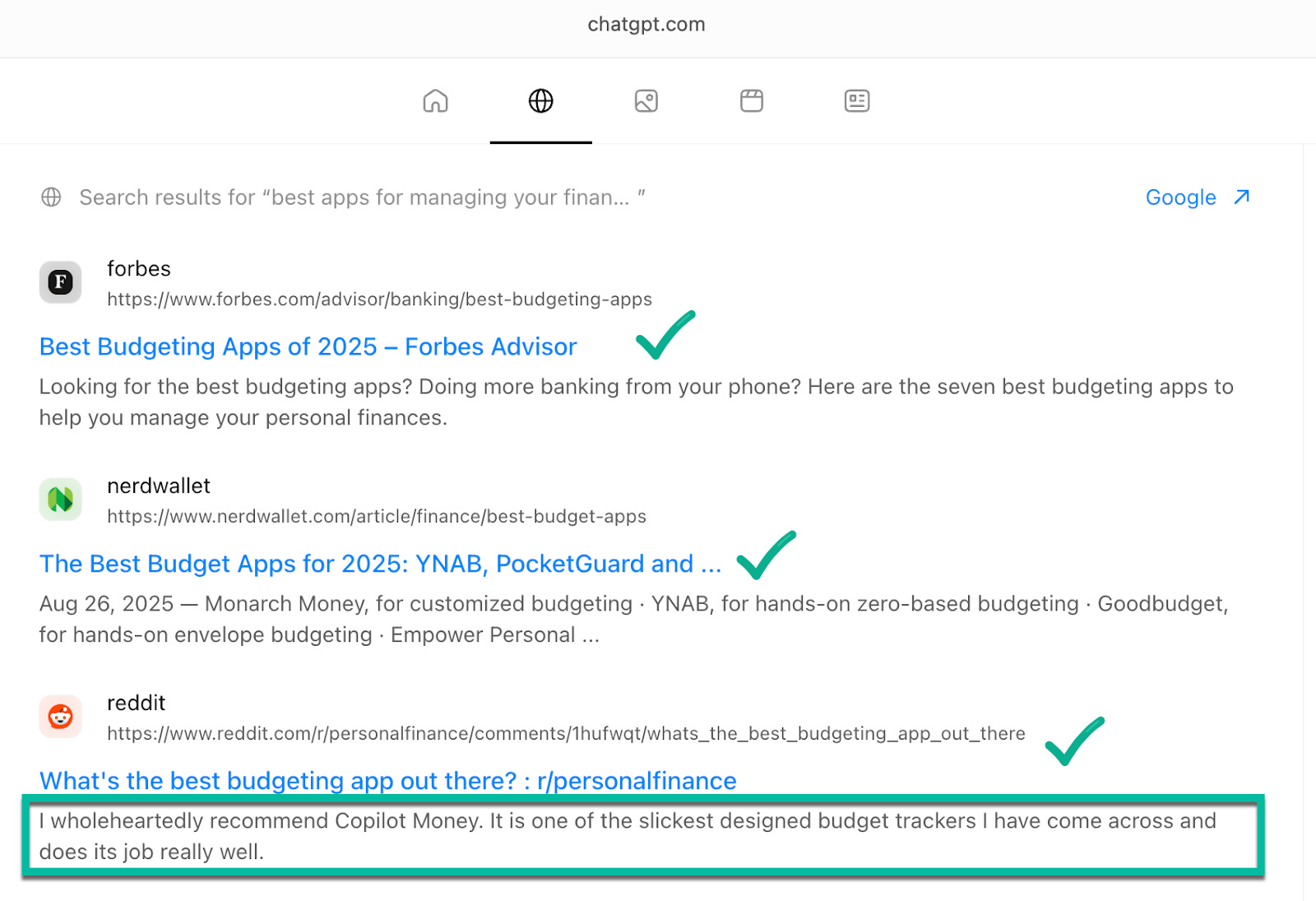Open What's the best budgeting app link
1316x901 pixels.
[388, 781]
